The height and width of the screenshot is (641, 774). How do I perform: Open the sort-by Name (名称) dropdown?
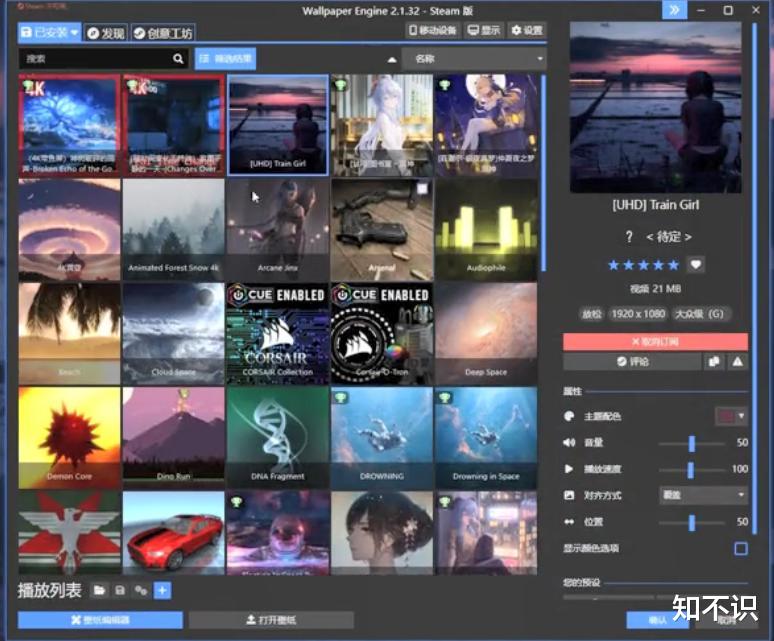(474, 59)
